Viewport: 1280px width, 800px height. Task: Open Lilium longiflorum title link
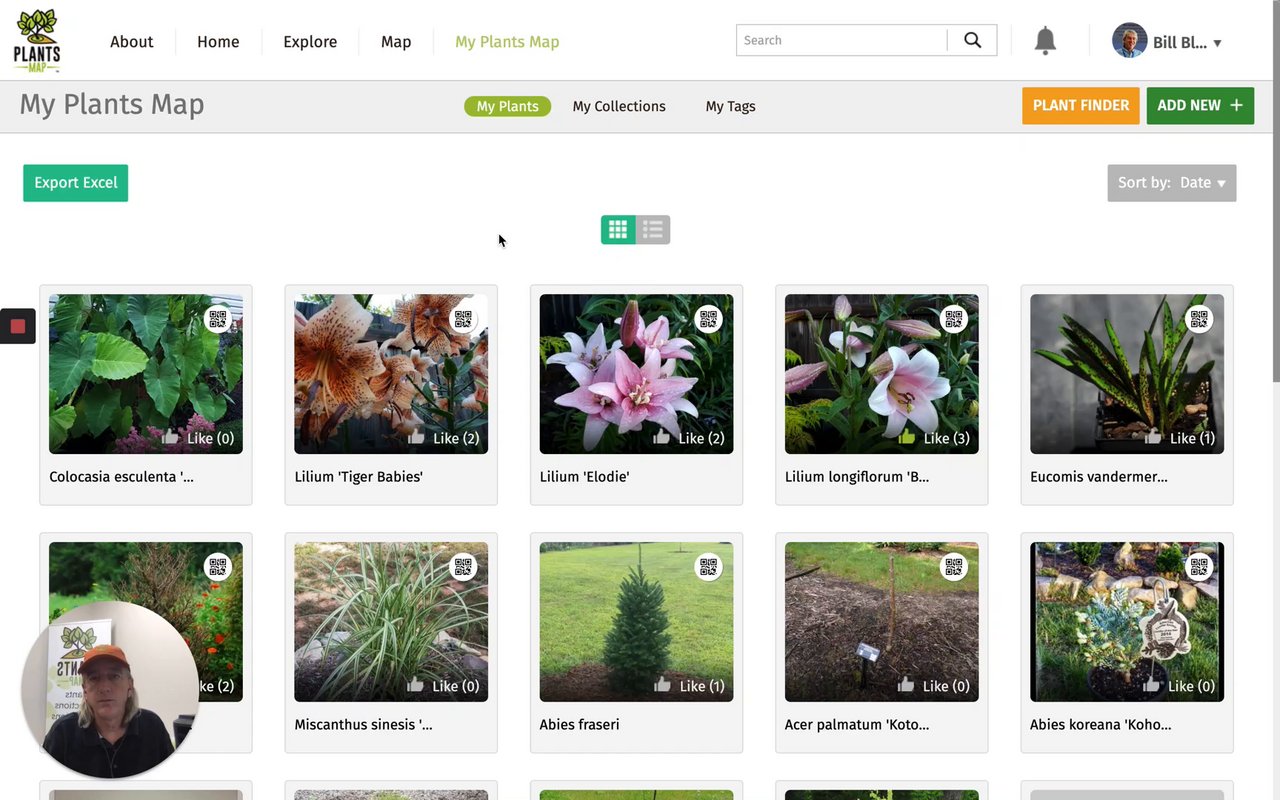pyautogui.click(x=857, y=477)
